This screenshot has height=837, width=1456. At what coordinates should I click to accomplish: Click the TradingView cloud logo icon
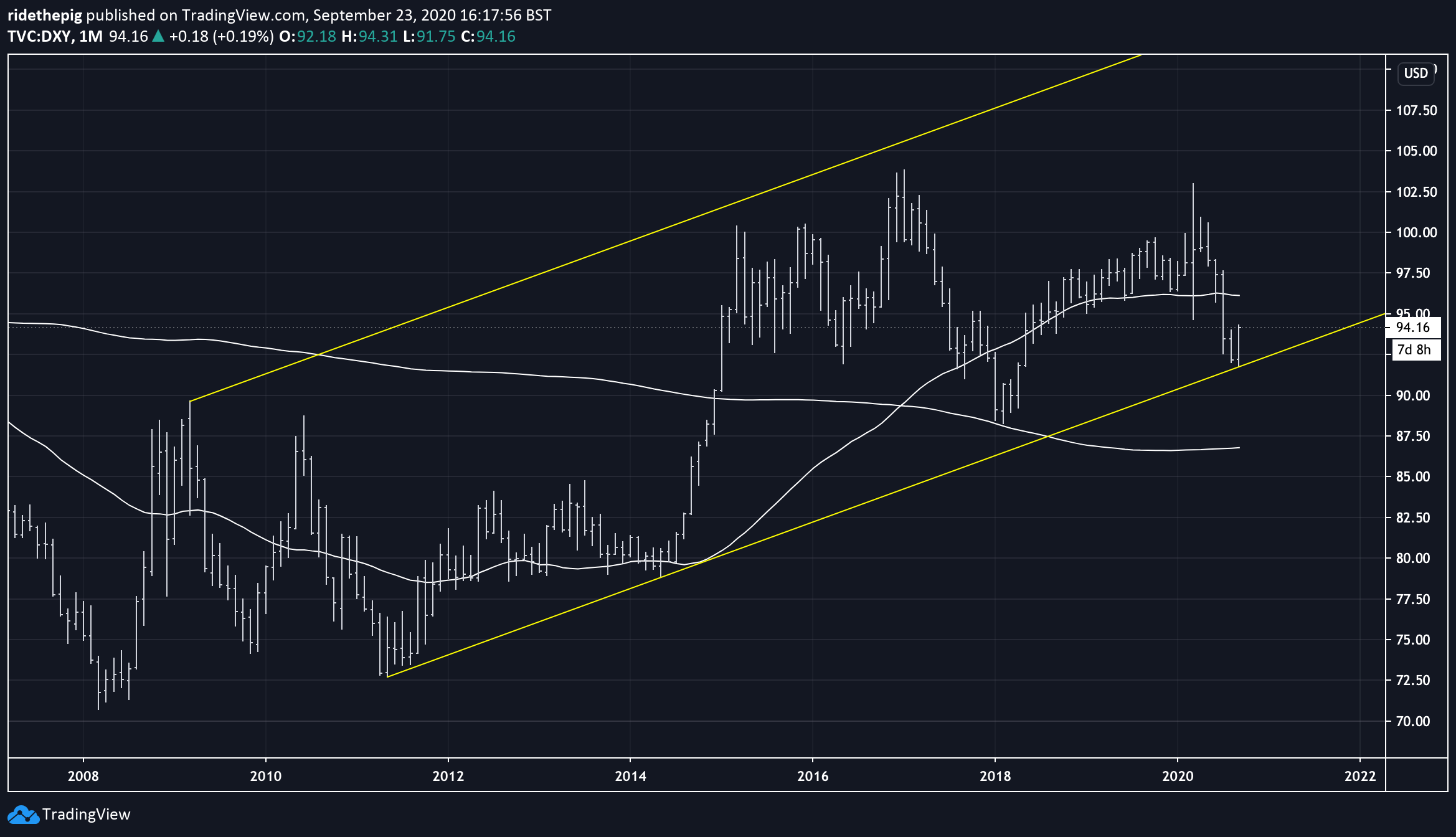pyautogui.click(x=22, y=815)
